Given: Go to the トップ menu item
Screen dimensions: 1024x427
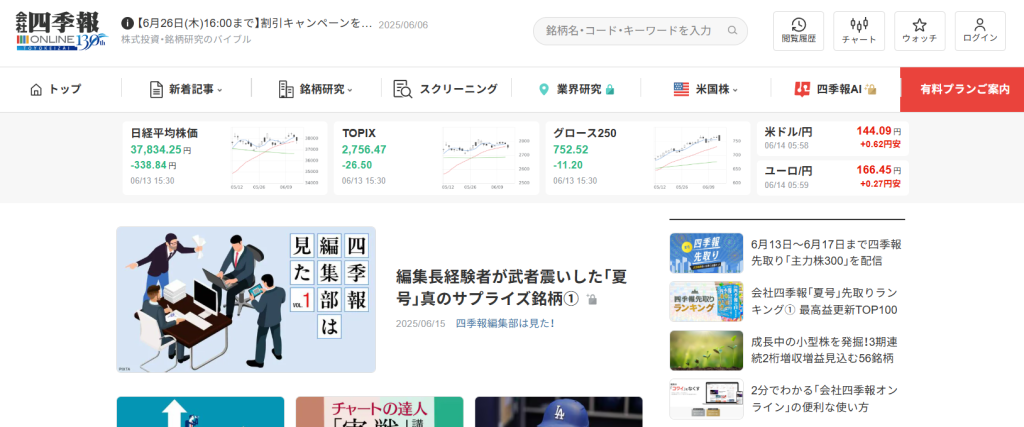Looking at the screenshot, I should pos(56,89).
